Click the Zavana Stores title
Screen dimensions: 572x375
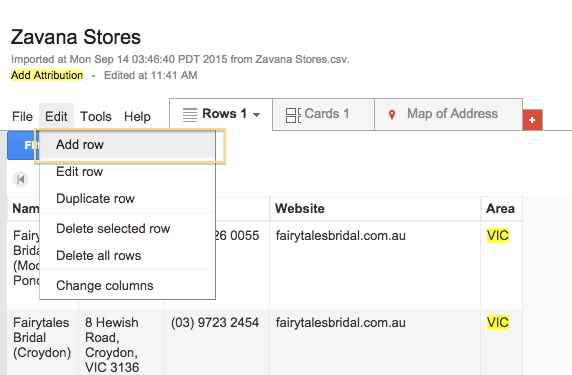click(x=76, y=37)
